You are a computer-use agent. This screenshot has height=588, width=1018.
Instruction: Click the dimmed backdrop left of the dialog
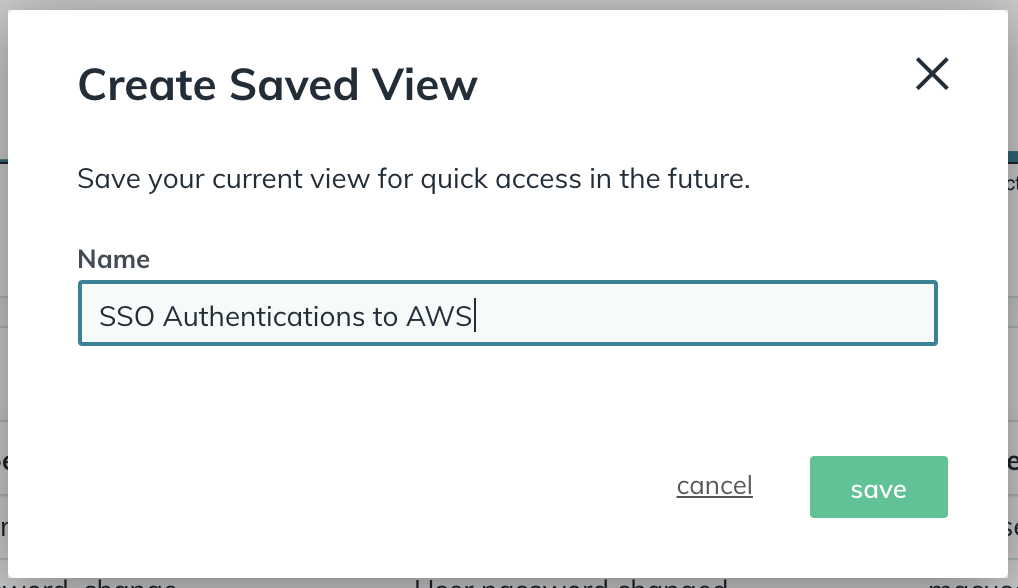click(4, 300)
